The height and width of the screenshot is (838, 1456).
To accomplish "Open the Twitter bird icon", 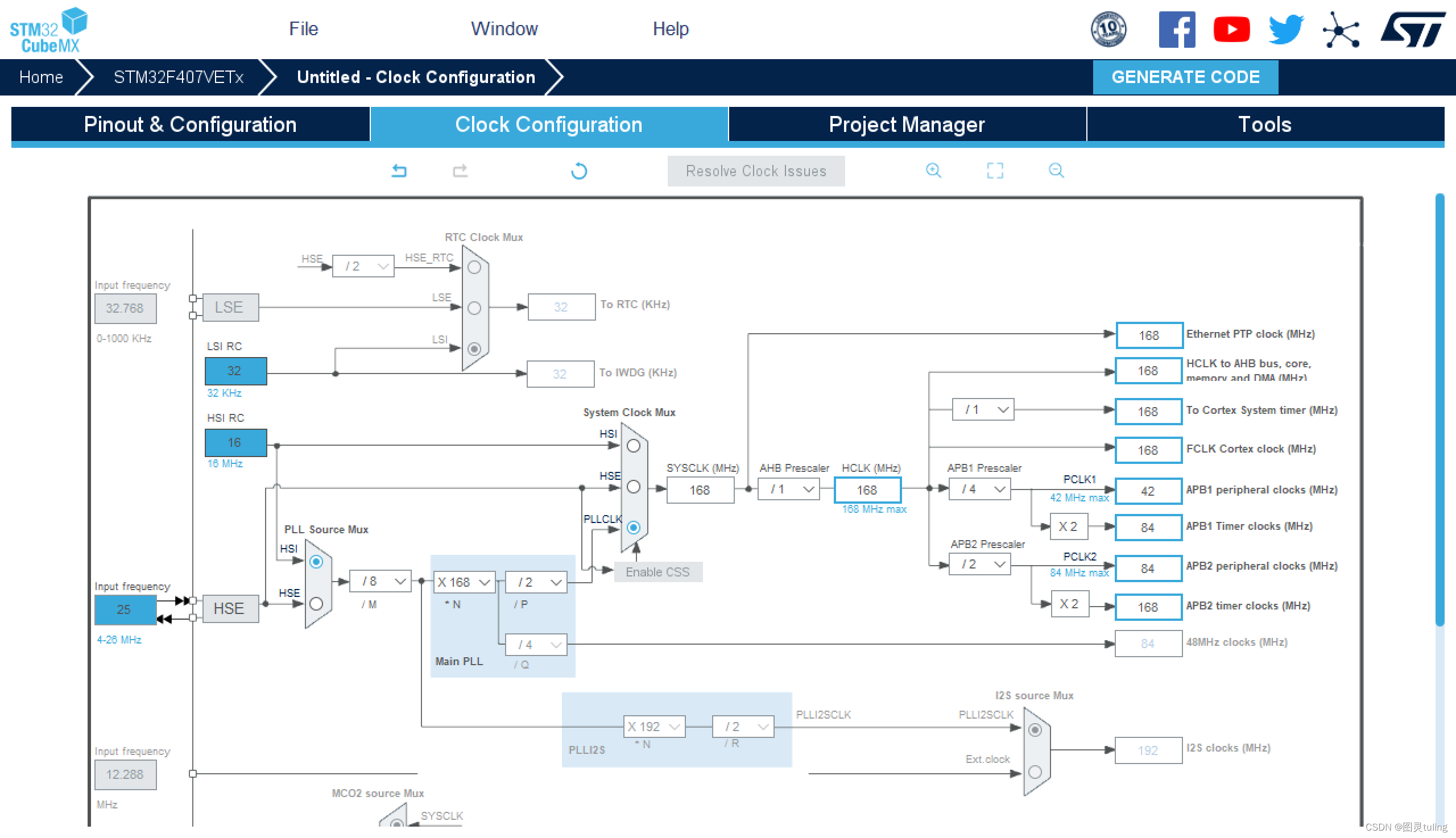I will [1285, 30].
